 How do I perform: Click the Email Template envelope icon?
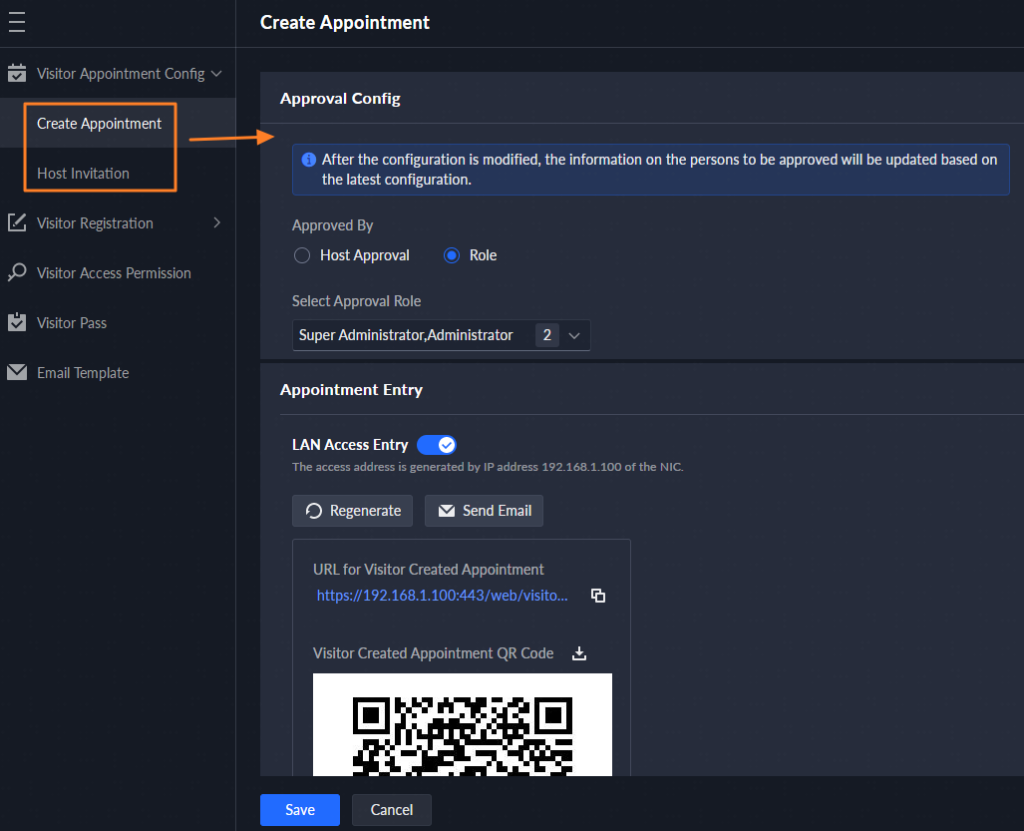click(17, 373)
